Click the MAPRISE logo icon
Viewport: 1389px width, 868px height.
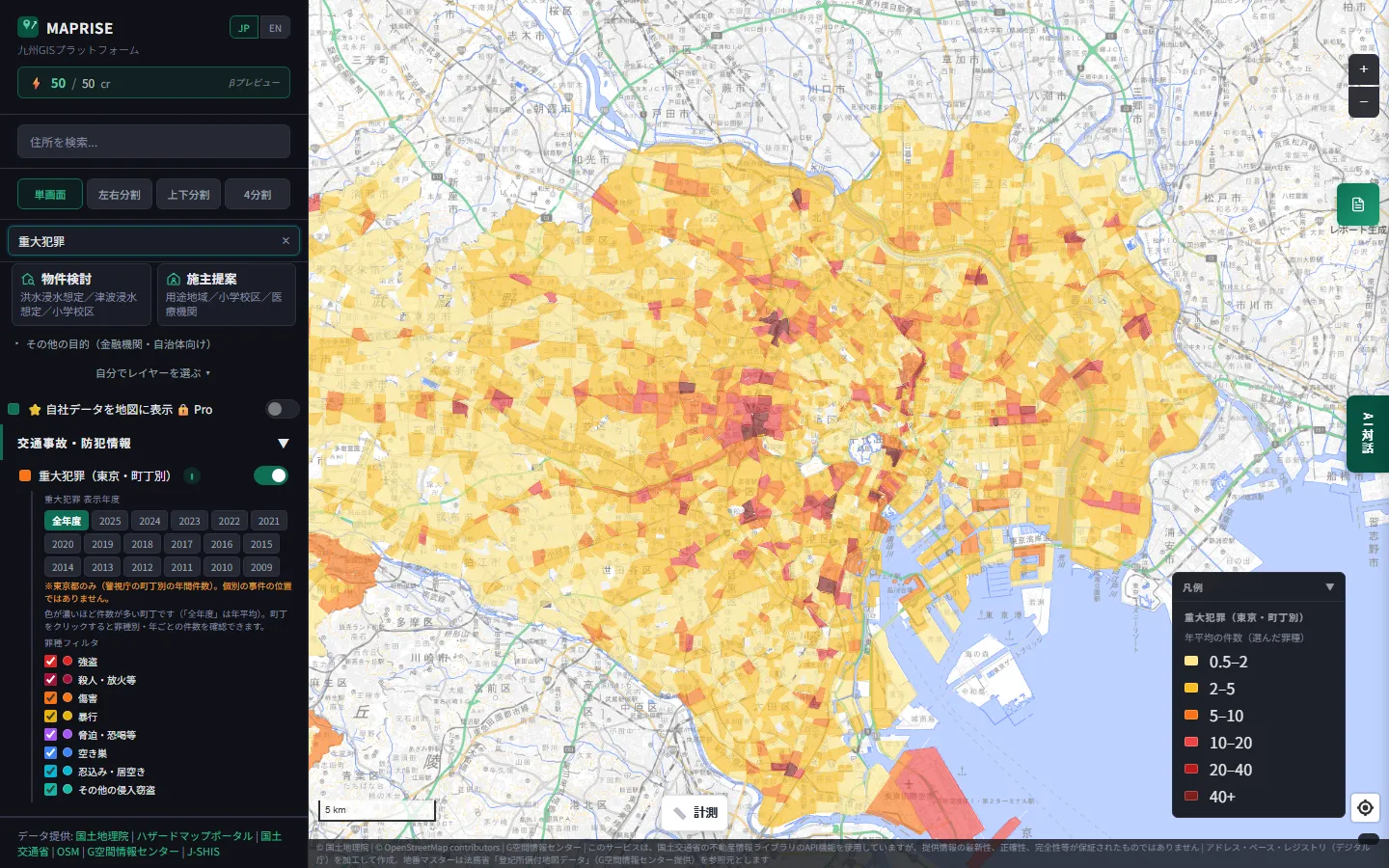point(28,26)
